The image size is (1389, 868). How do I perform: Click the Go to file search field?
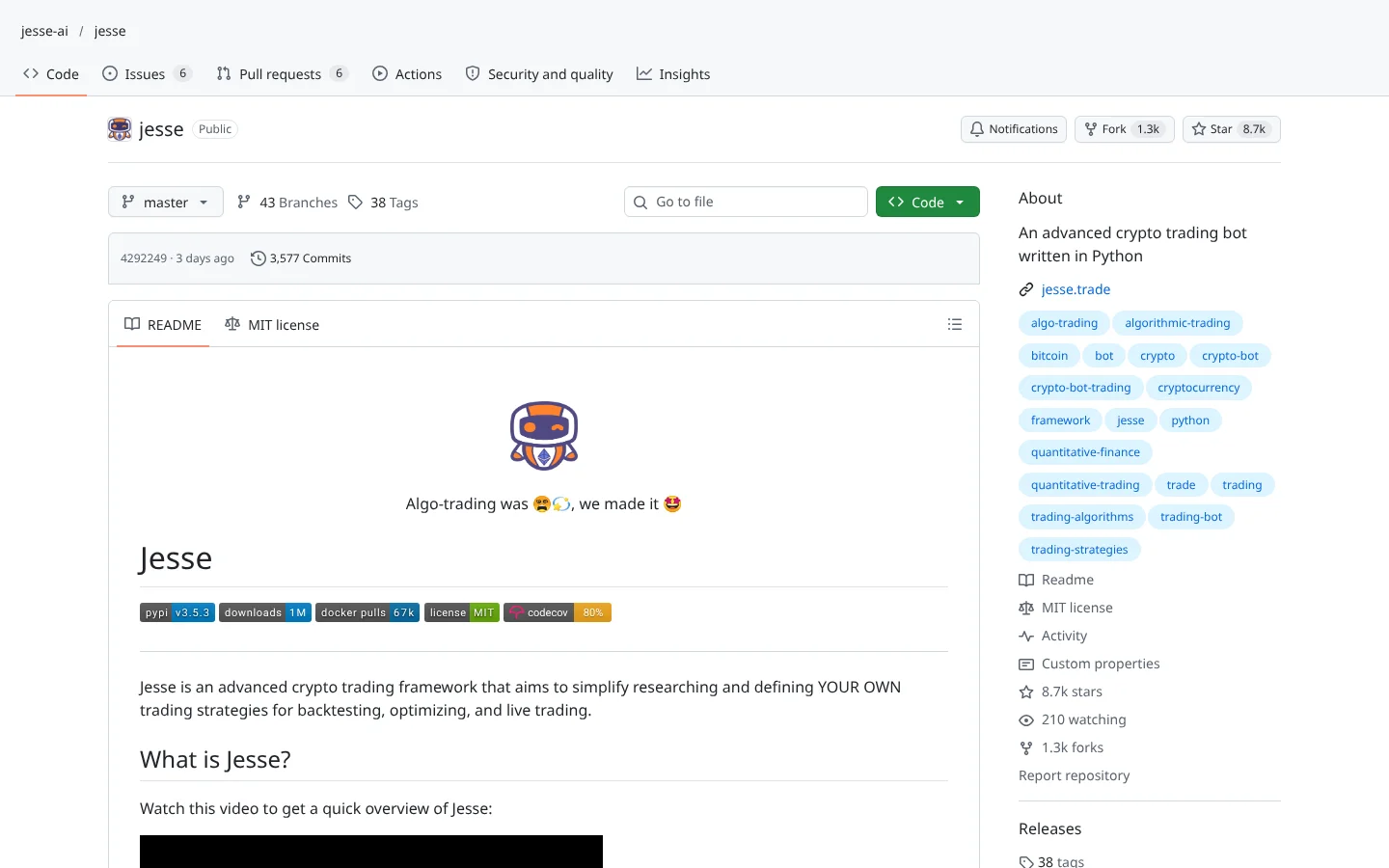746,202
